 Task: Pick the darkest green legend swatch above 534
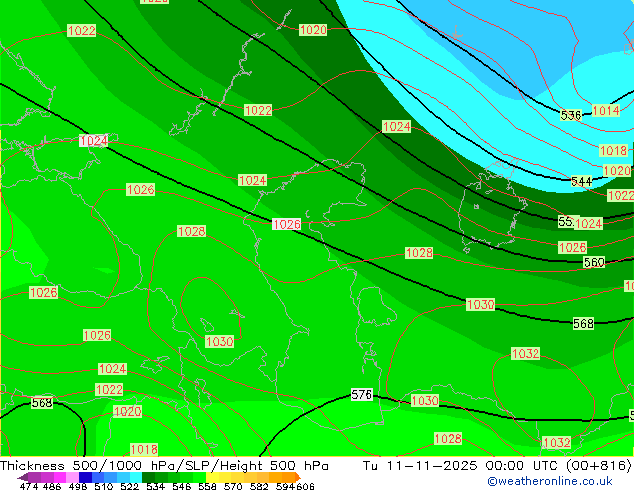[148, 477]
